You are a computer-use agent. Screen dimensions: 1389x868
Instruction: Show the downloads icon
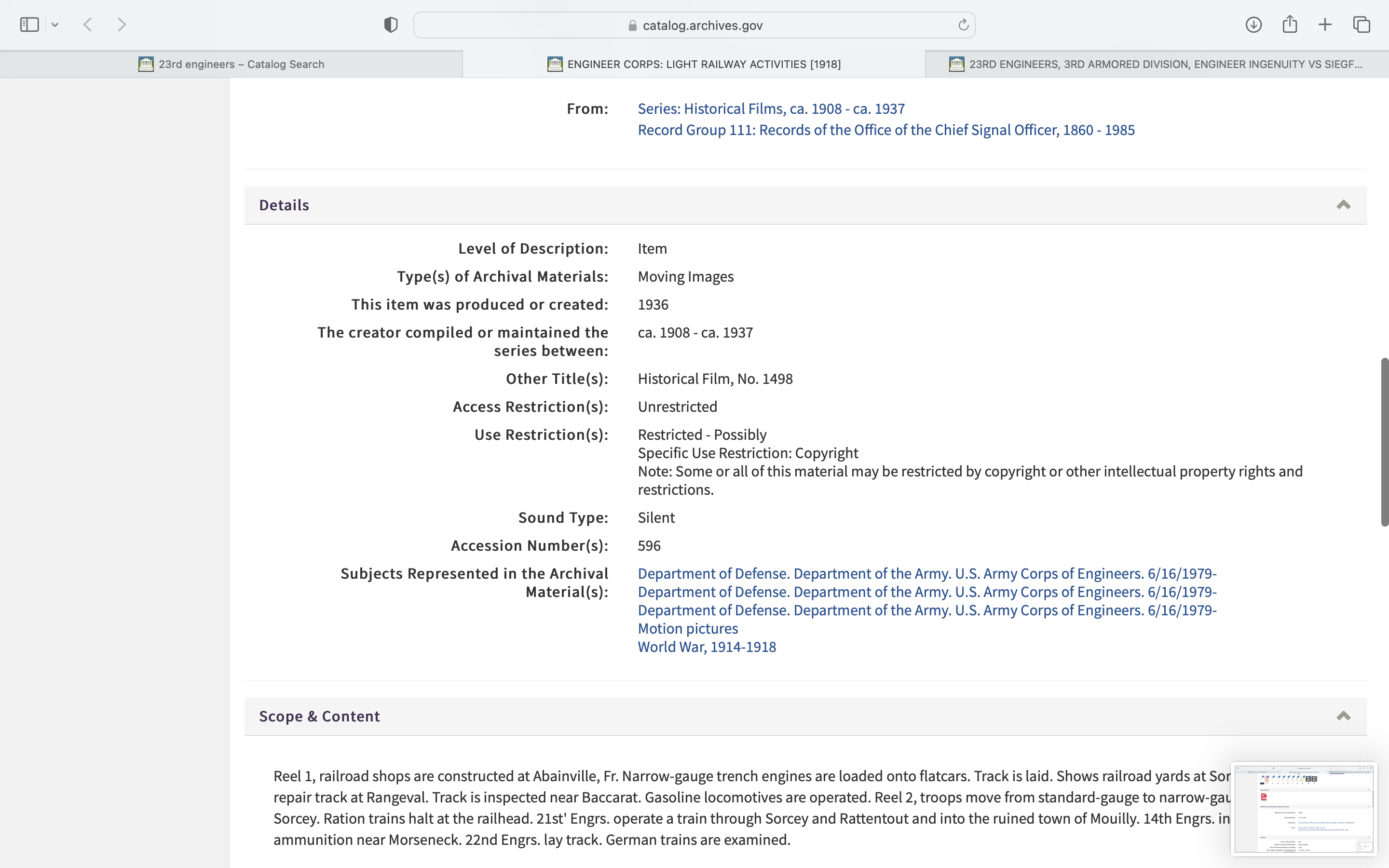[1253, 25]
